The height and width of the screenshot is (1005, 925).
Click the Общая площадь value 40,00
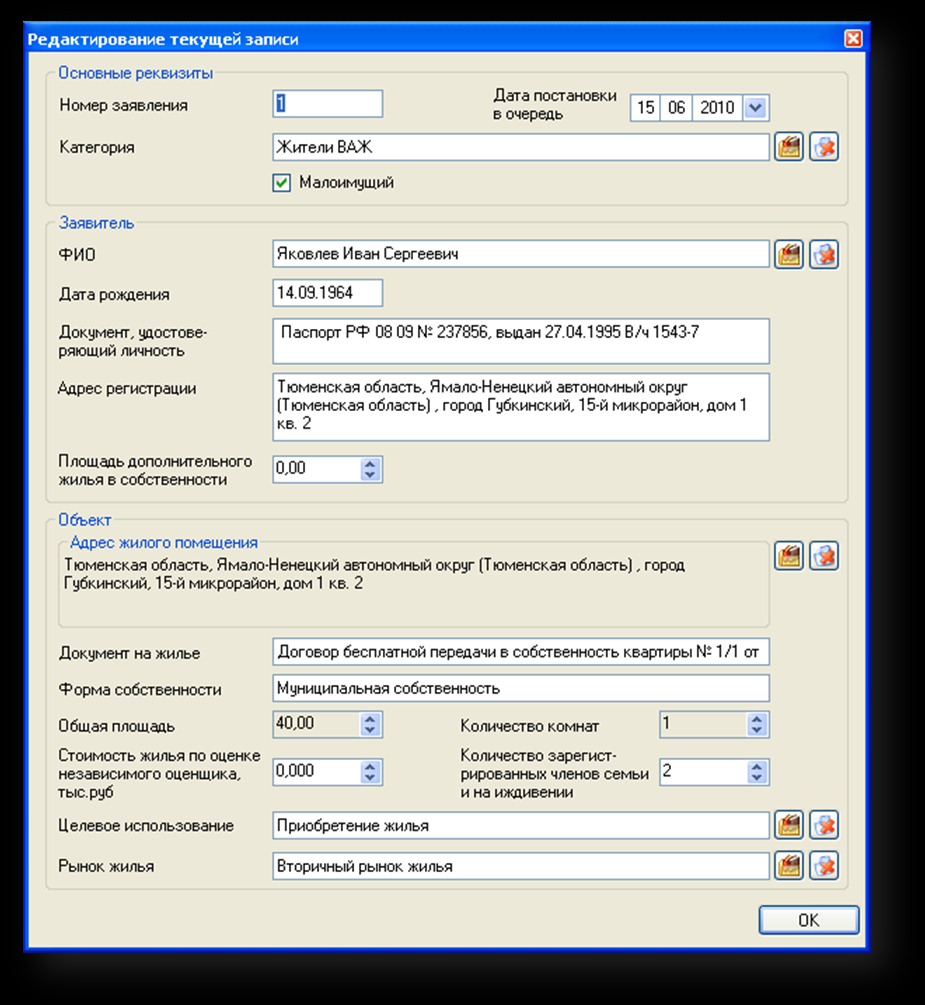[x=317, y=724]
